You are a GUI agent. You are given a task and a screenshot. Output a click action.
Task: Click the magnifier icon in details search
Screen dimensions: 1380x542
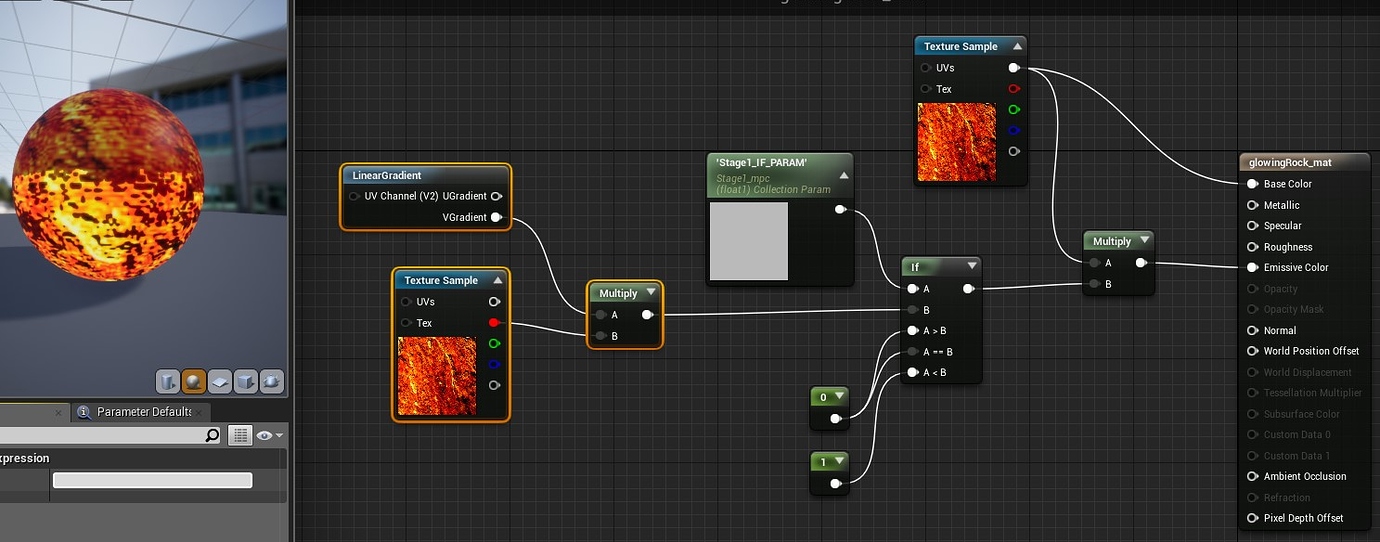coord(212,435)
